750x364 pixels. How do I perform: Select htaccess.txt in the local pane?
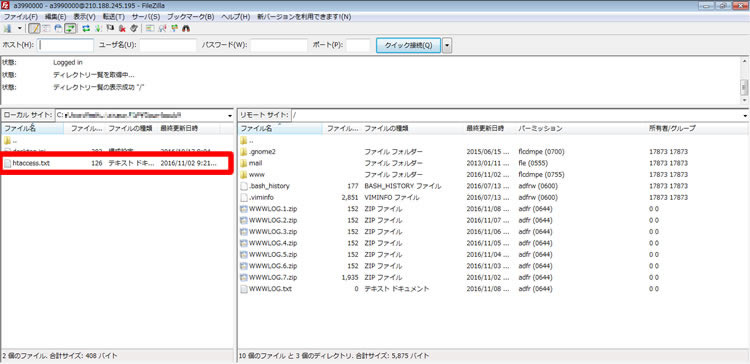pyautogui.click(x=116, y=163)
